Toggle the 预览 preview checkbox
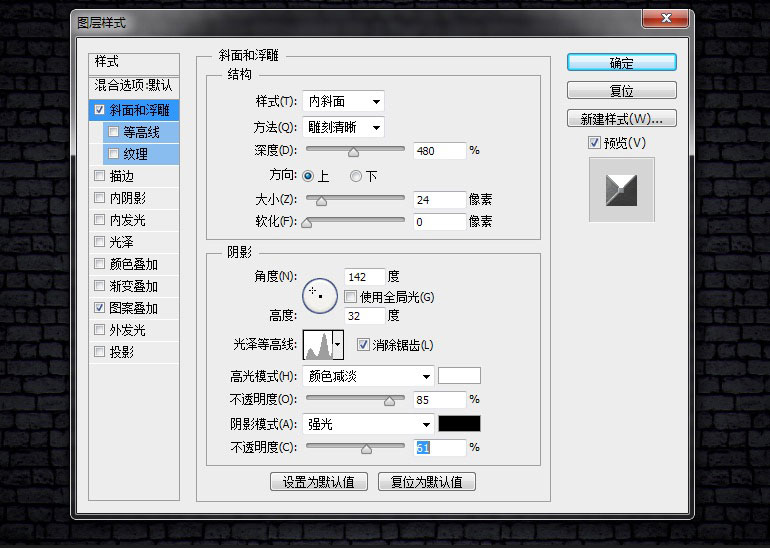The width and height of the screenshot is (770, 548). [594, 143]
